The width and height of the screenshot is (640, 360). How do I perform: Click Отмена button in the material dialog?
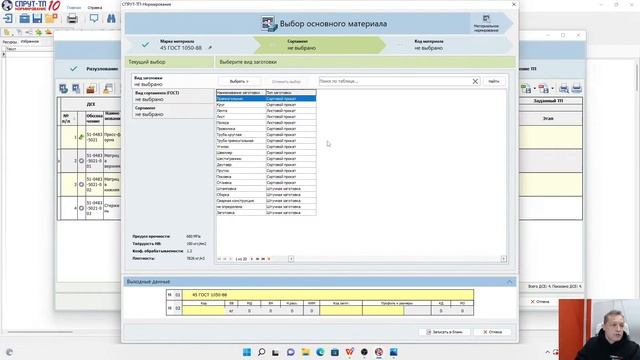tap(492, 332)
